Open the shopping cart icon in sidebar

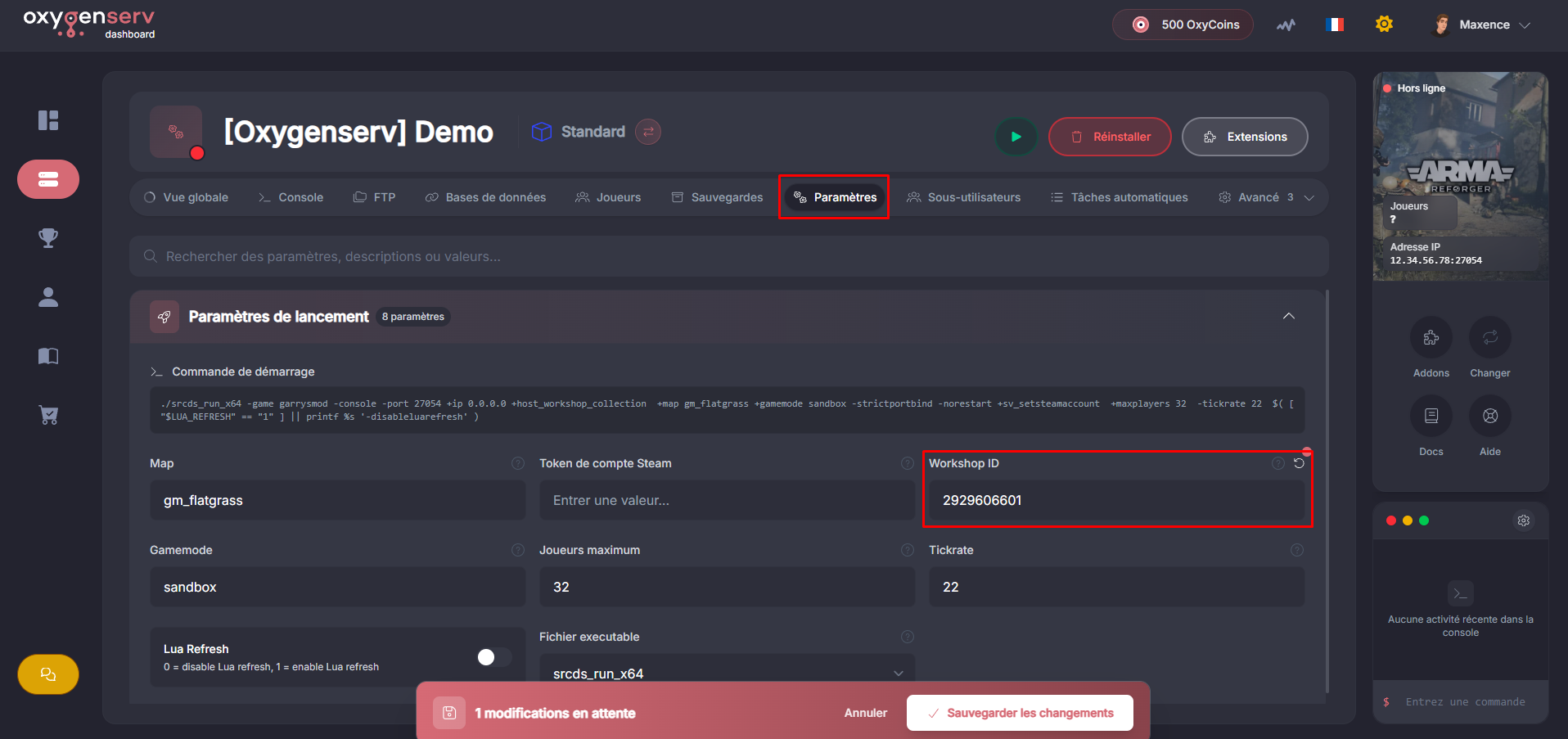[x=48, y=415]
